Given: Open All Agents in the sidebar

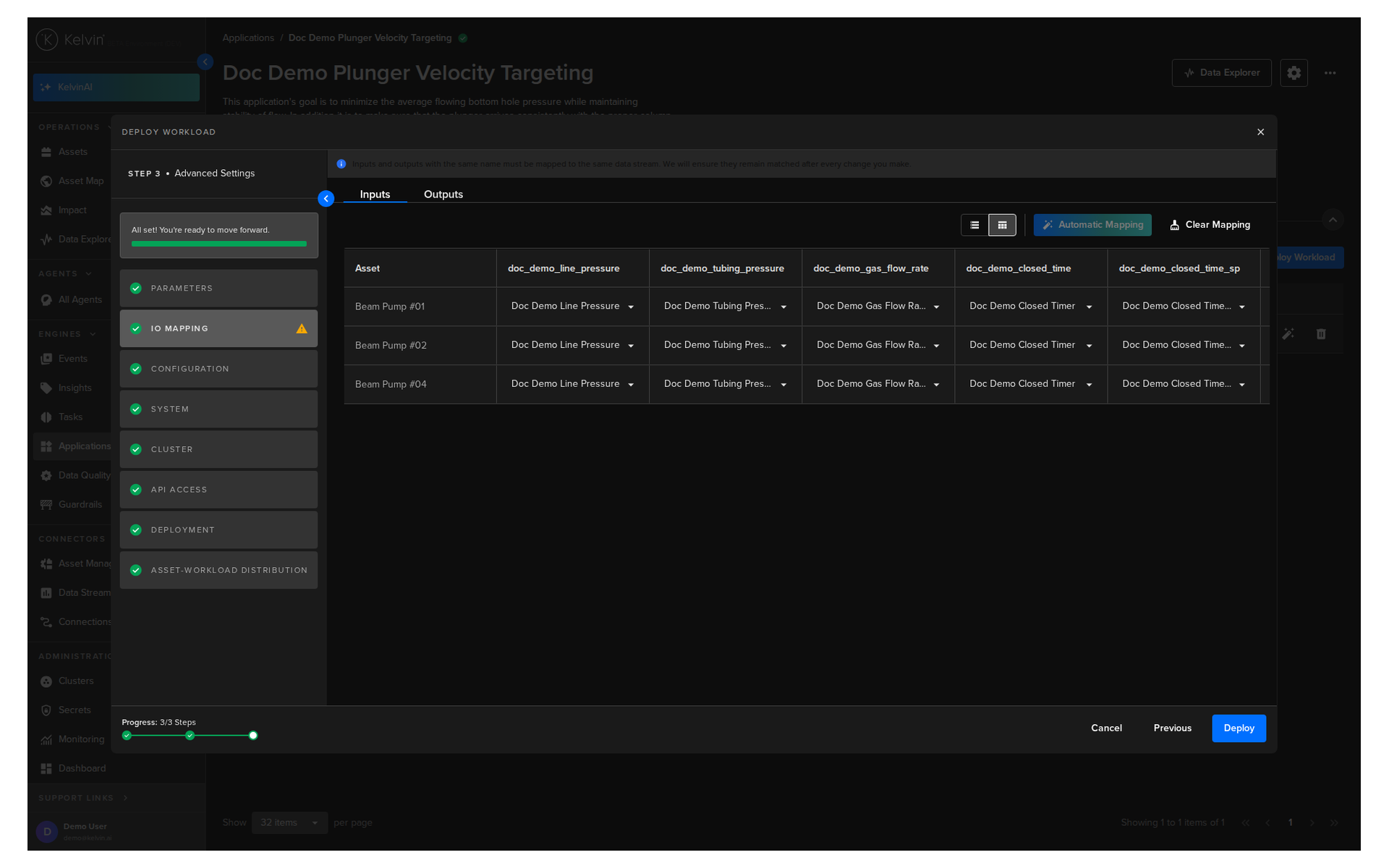Looking at the screenshot, I should click(x=72, y=300).
